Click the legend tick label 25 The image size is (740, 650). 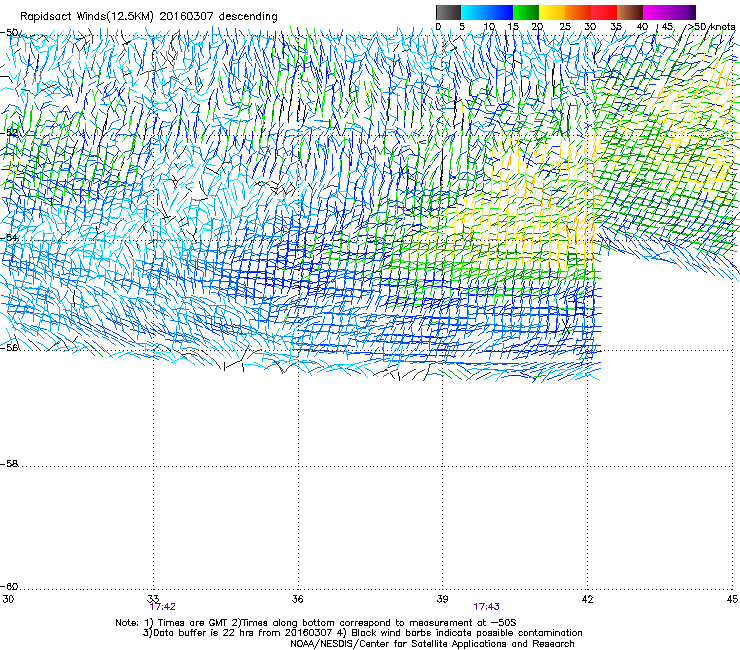565,27
